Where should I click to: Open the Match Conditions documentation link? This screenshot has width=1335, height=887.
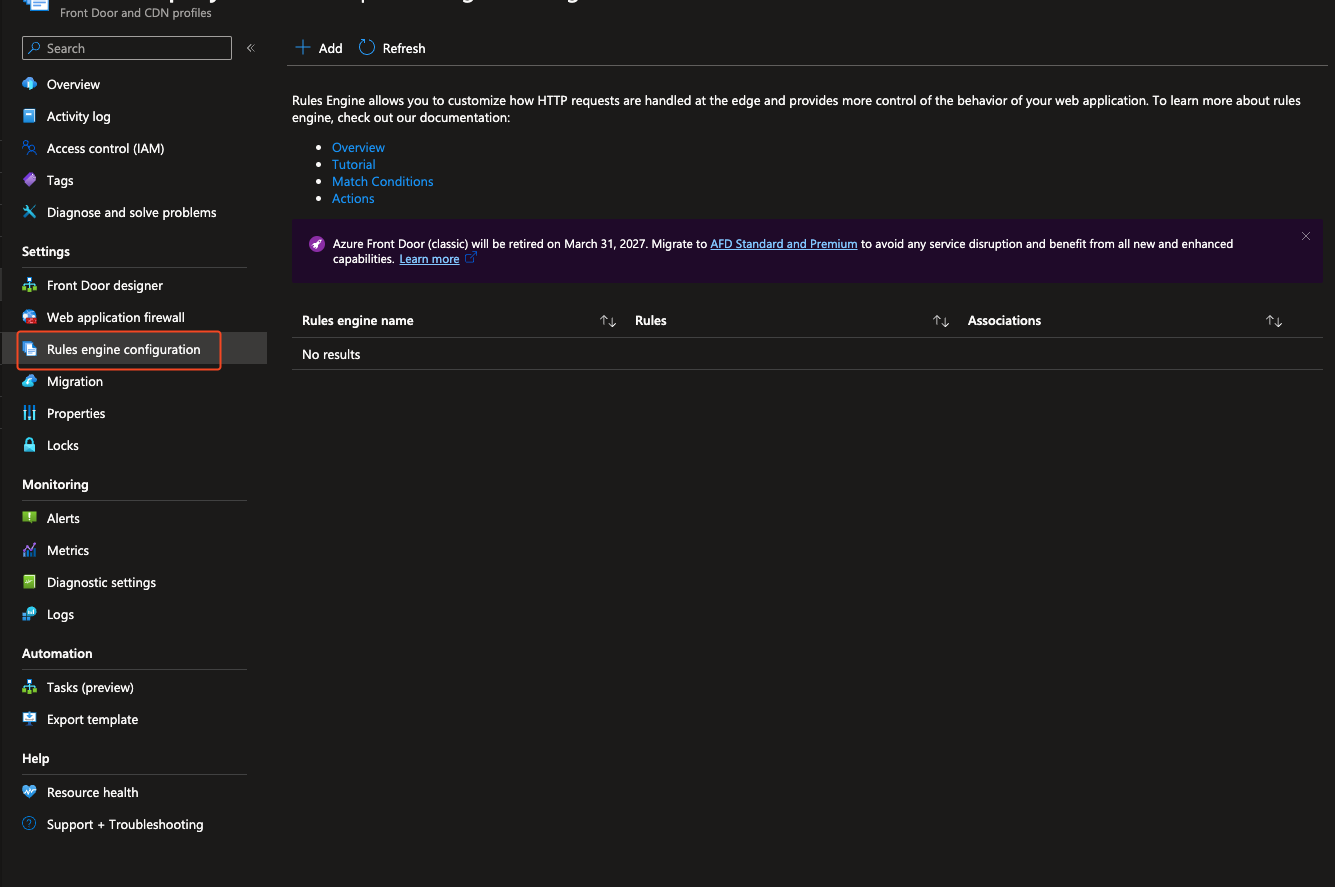click(383, 181)
